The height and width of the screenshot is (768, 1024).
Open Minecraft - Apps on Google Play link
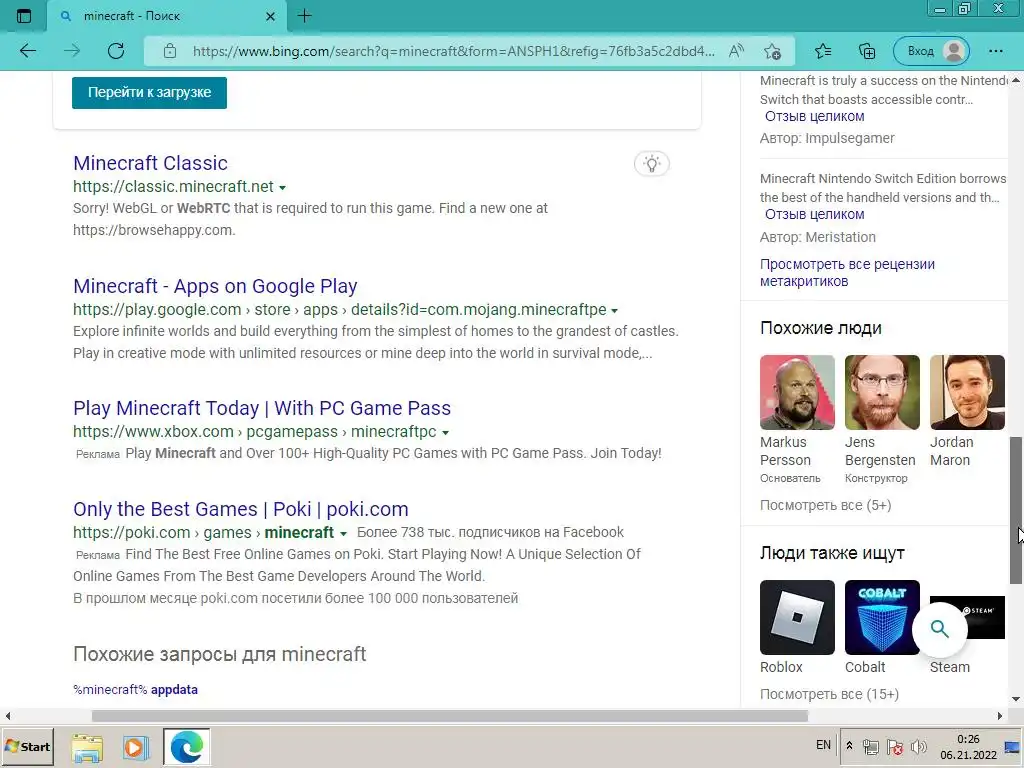pyautogui.click(x=215, y=286)
